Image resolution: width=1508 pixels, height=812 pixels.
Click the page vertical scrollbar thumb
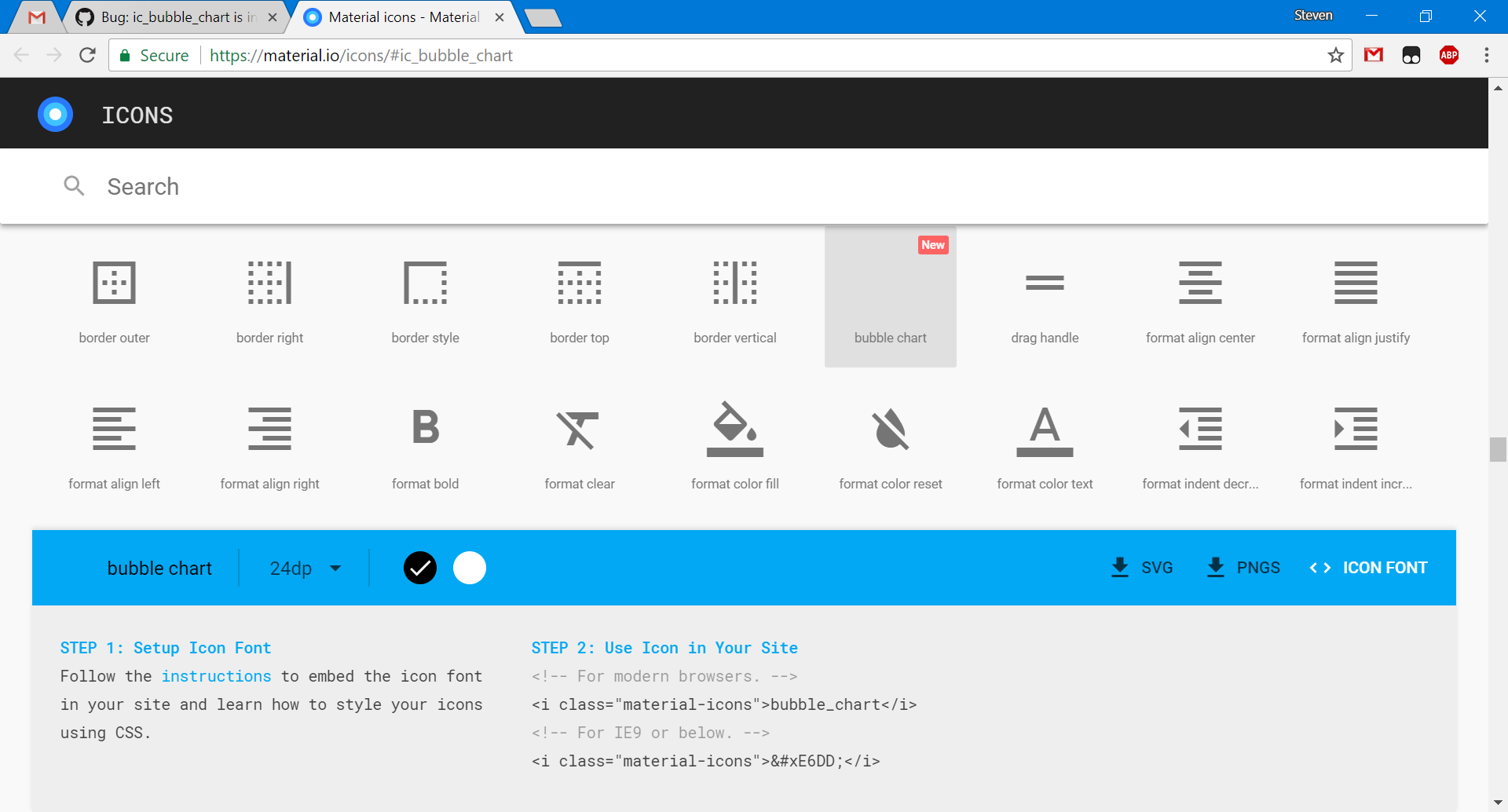[x=1498, y=449]
